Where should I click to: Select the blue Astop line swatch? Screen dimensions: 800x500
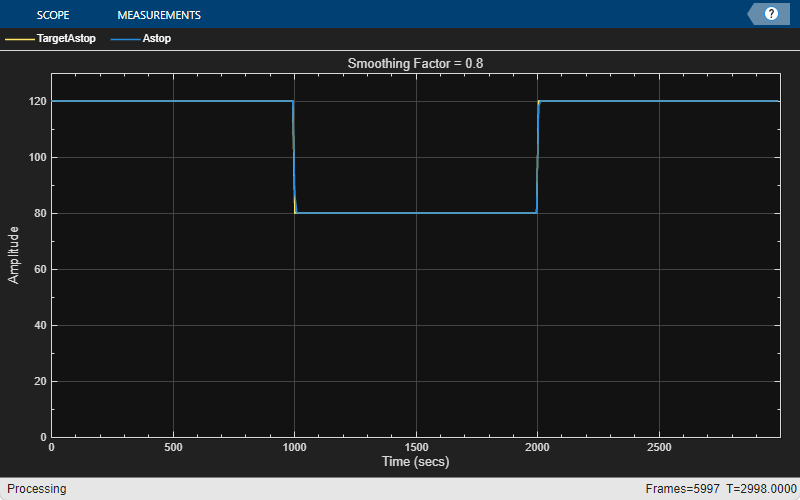point(125,39)
